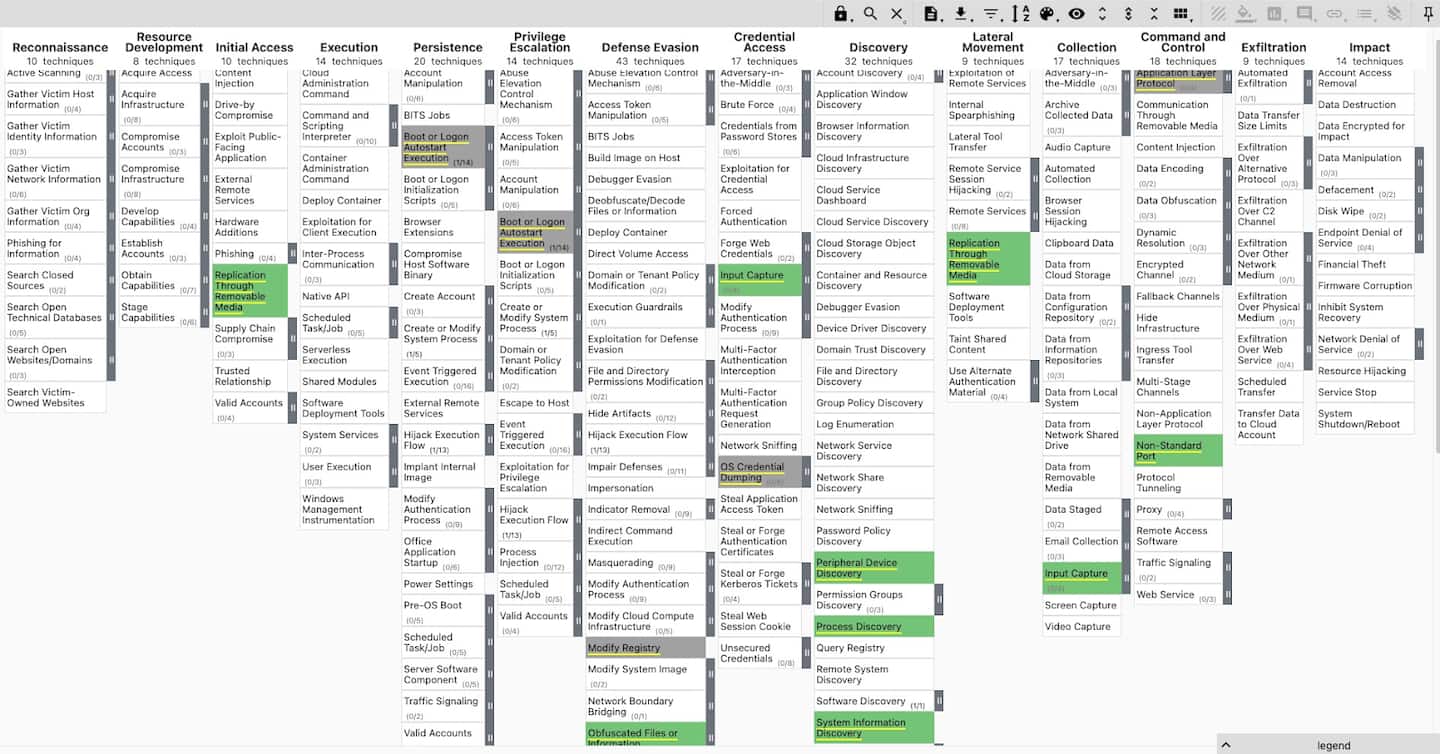The image size is (1440, 754).
Task: Expand all sub-techniques with up-down chevrons icon
Action: click(x=1102, y=14)
